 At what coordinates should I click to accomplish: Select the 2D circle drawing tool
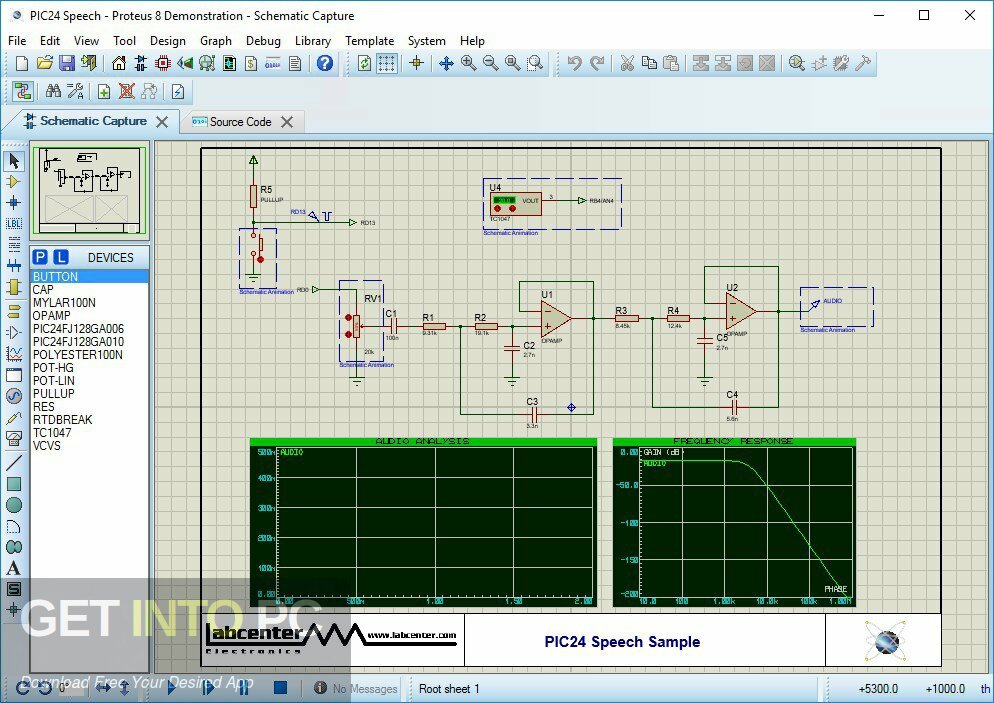click(14, 505)
